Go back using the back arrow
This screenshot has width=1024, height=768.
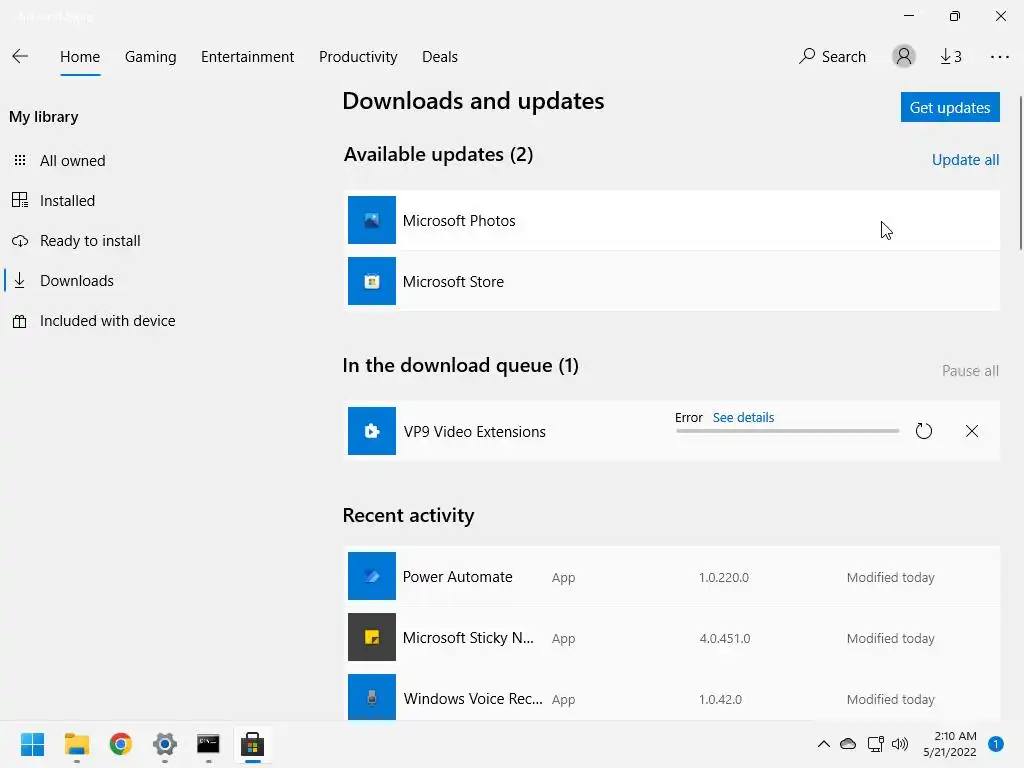(20, 56)
